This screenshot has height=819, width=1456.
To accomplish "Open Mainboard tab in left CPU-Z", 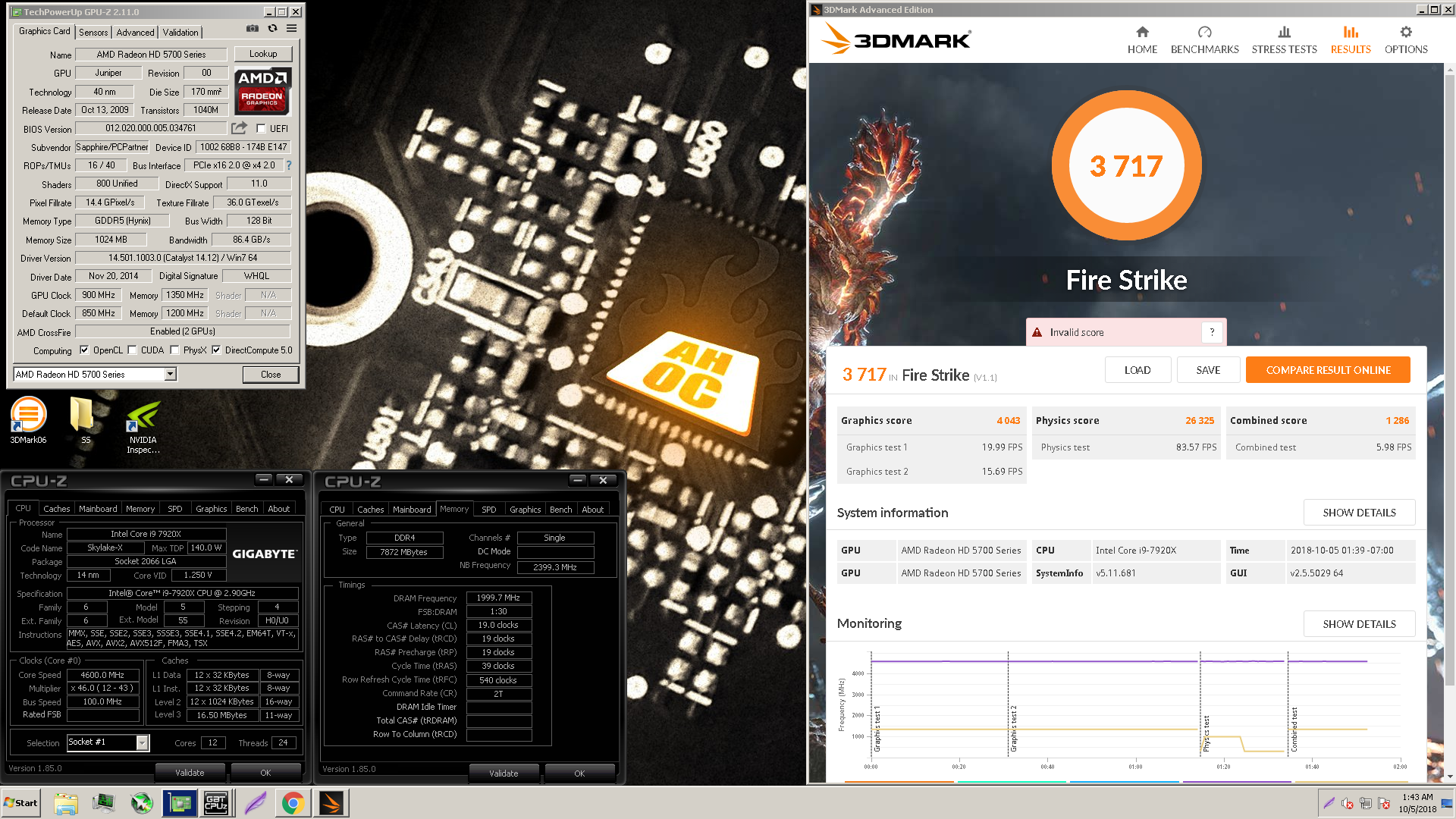I will (98, 509).
